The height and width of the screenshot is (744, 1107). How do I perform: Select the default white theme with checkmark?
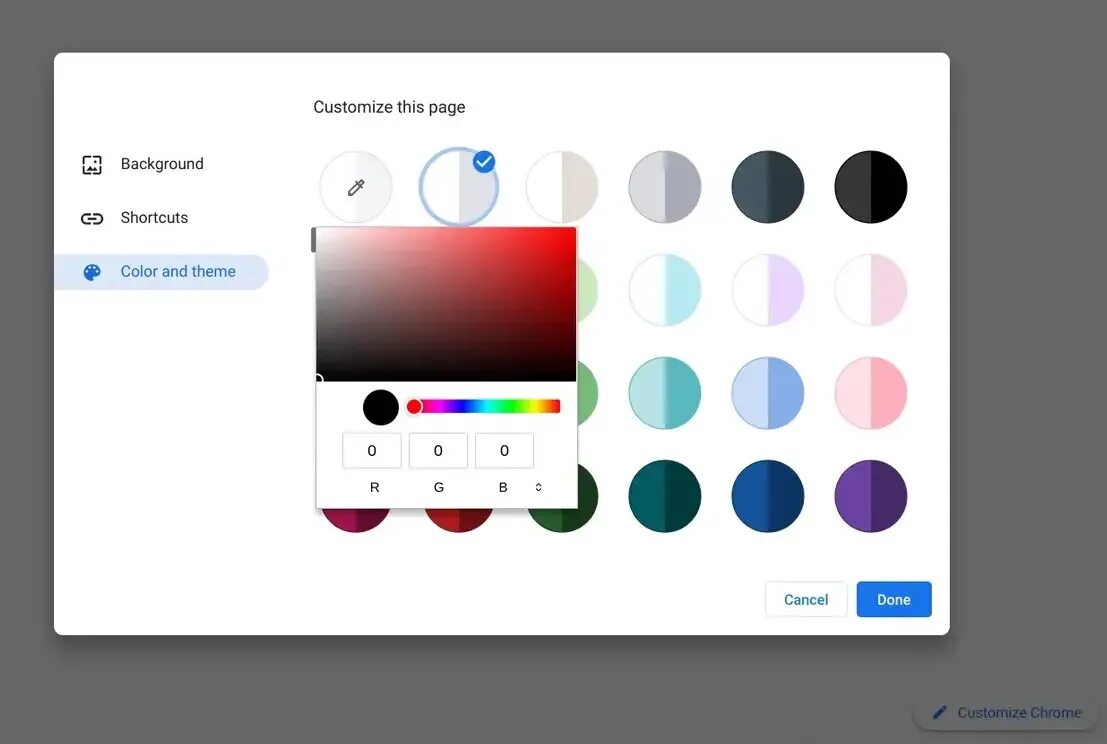458,187
